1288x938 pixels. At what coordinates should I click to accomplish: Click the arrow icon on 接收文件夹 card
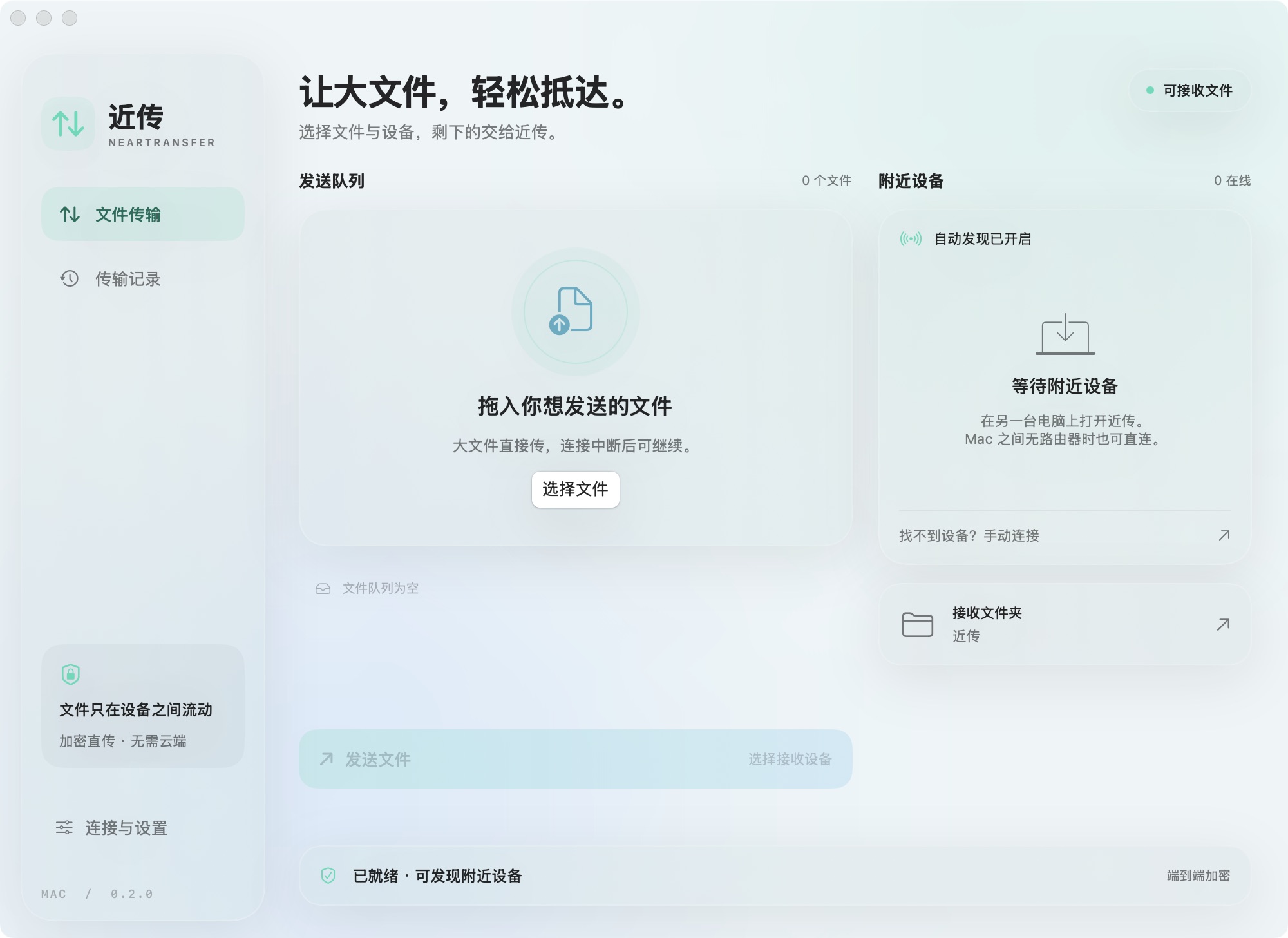coord(1224,624)
